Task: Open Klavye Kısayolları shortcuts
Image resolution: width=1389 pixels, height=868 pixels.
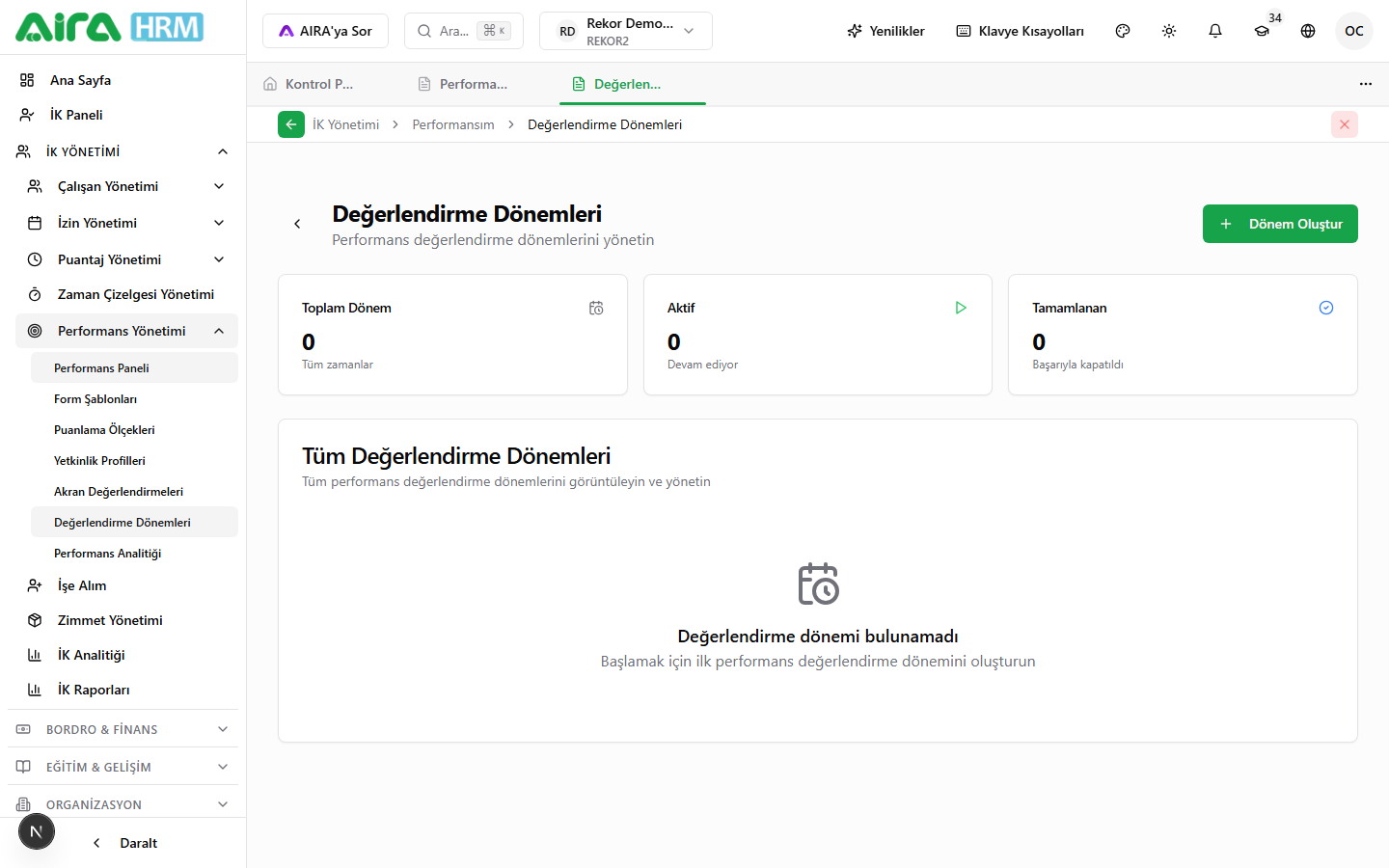Action: pyautogui.click(x=1020, y=31)
